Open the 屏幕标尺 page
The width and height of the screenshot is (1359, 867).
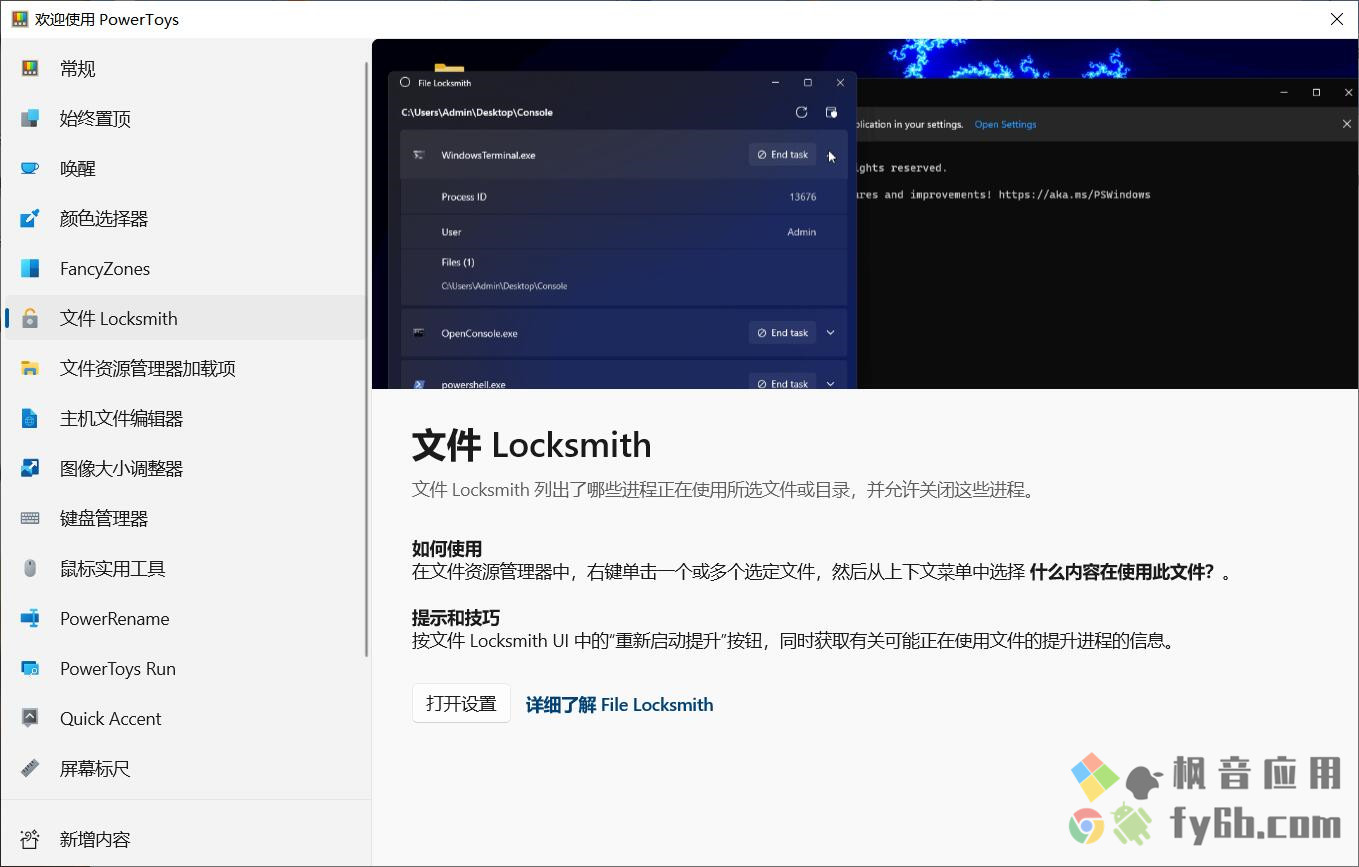(186, 769)
